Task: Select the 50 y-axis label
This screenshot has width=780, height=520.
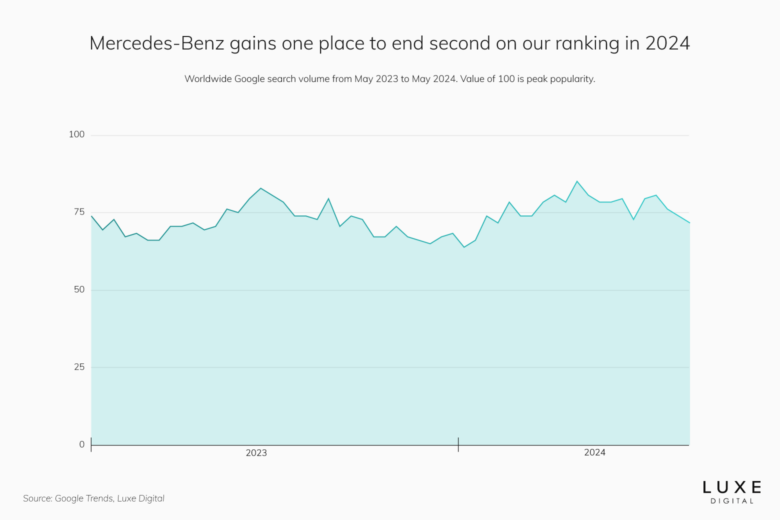Action: 79,290
